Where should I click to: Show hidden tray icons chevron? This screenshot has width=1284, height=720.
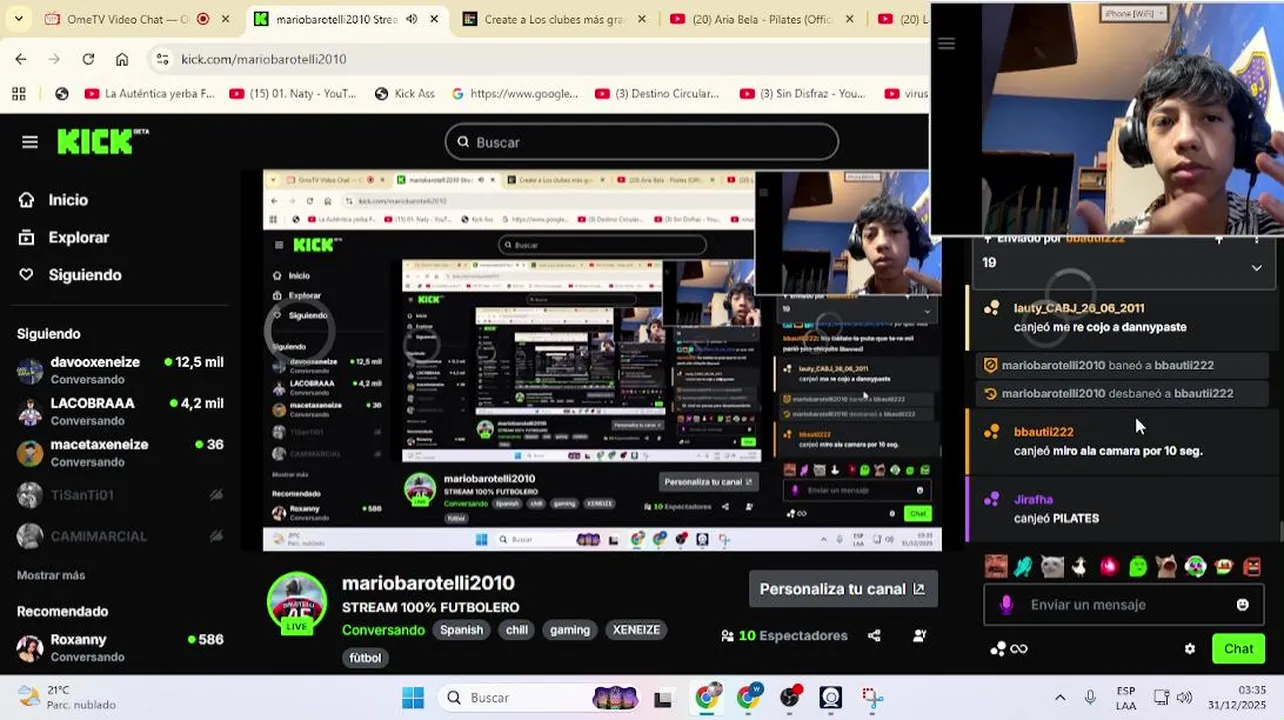coord(1060,697)
